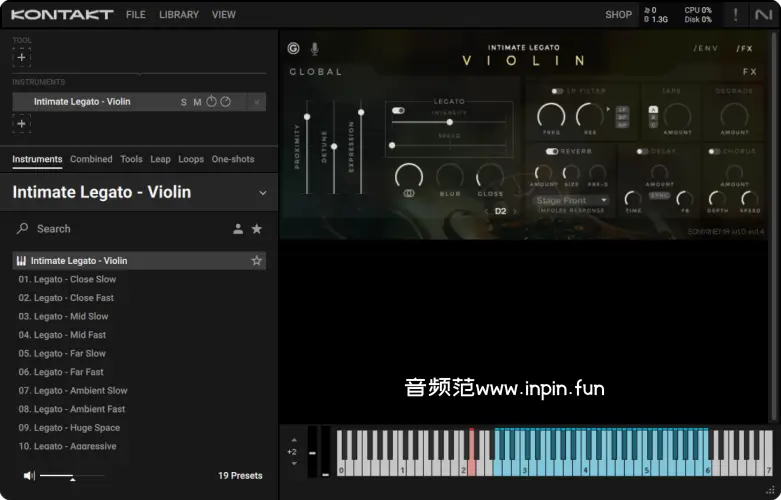
Task: Click the Legato Speed slider handle
Action: coord(392,145)
